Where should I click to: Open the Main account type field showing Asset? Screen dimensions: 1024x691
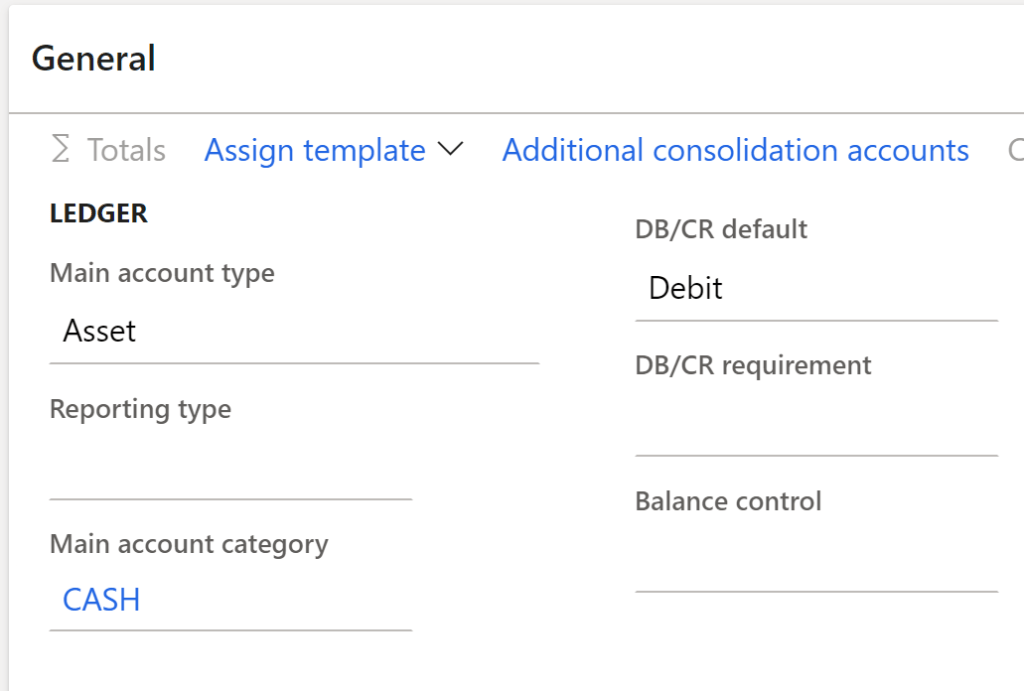tap(294, 332)
